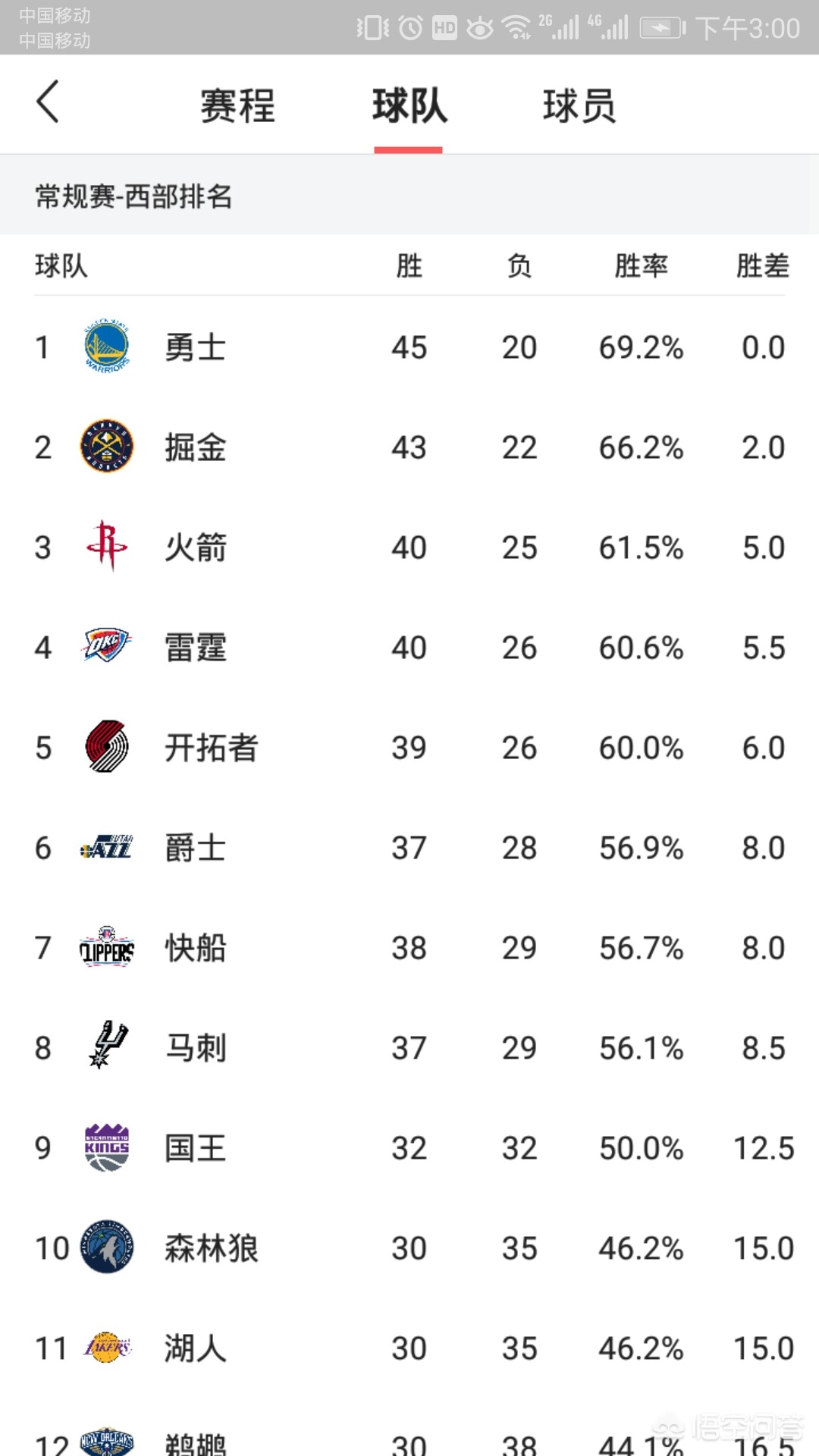Tap the 胜率 column header
The height and width of the screenshot is (1456, 819).
641,266
